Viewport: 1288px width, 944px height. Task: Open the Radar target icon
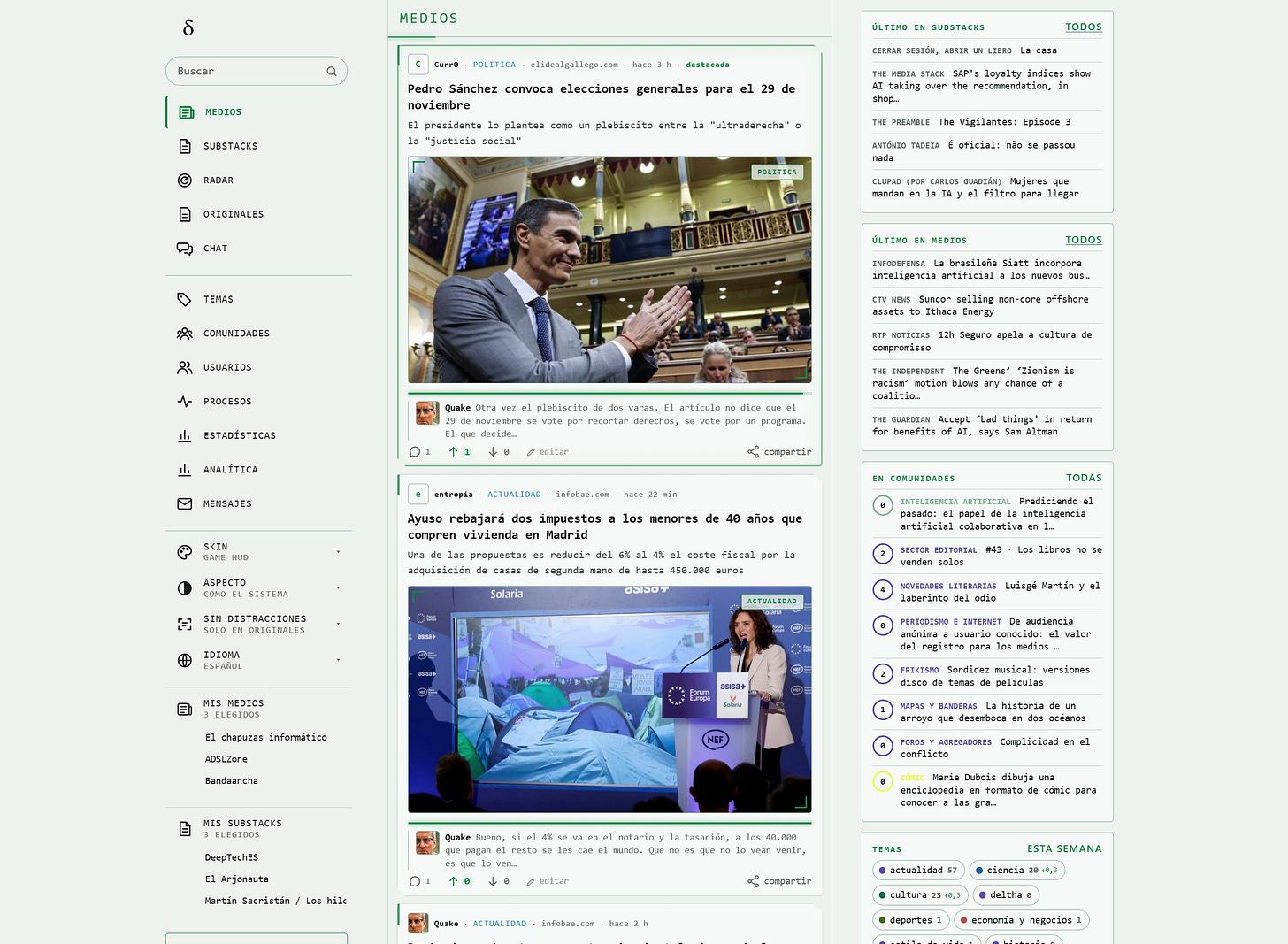click(185, 180)
